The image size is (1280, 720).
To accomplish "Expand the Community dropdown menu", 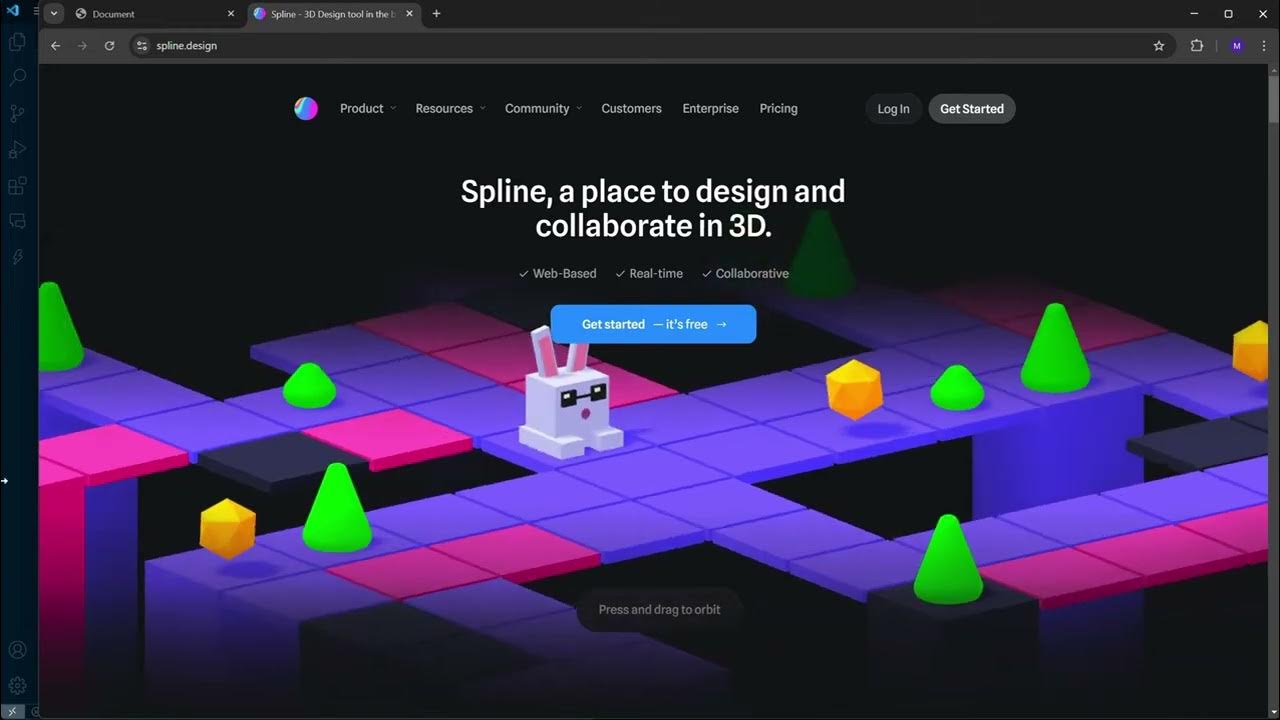I will tap(543, 109).
